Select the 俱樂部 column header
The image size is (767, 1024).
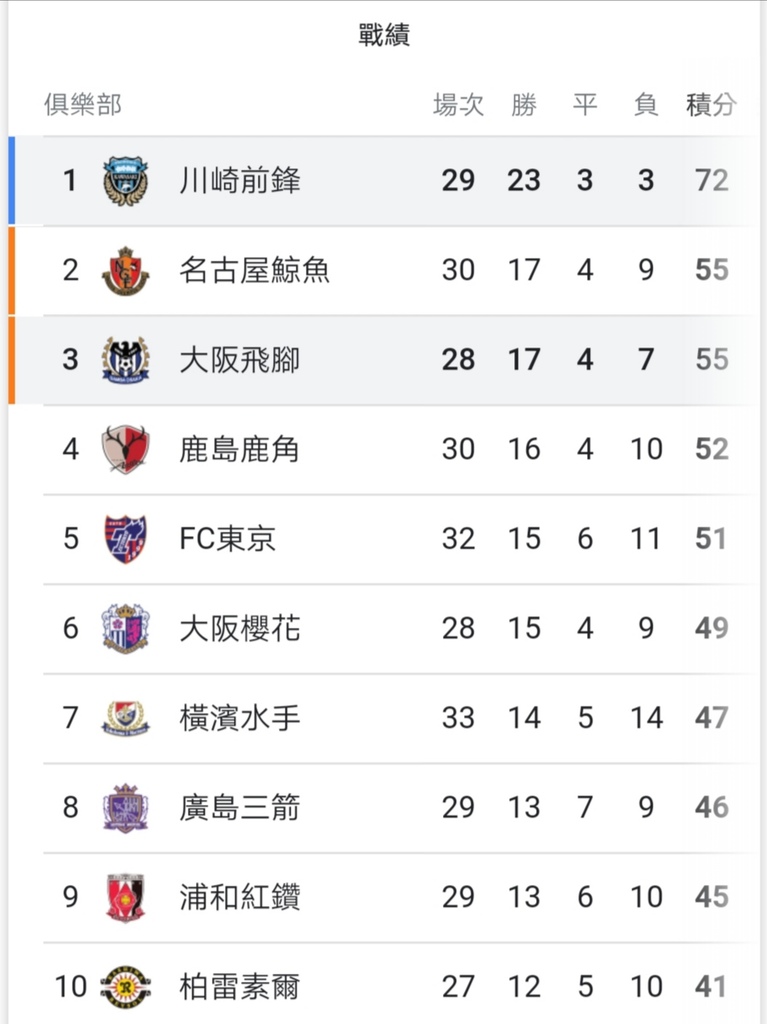pos(83,104)
